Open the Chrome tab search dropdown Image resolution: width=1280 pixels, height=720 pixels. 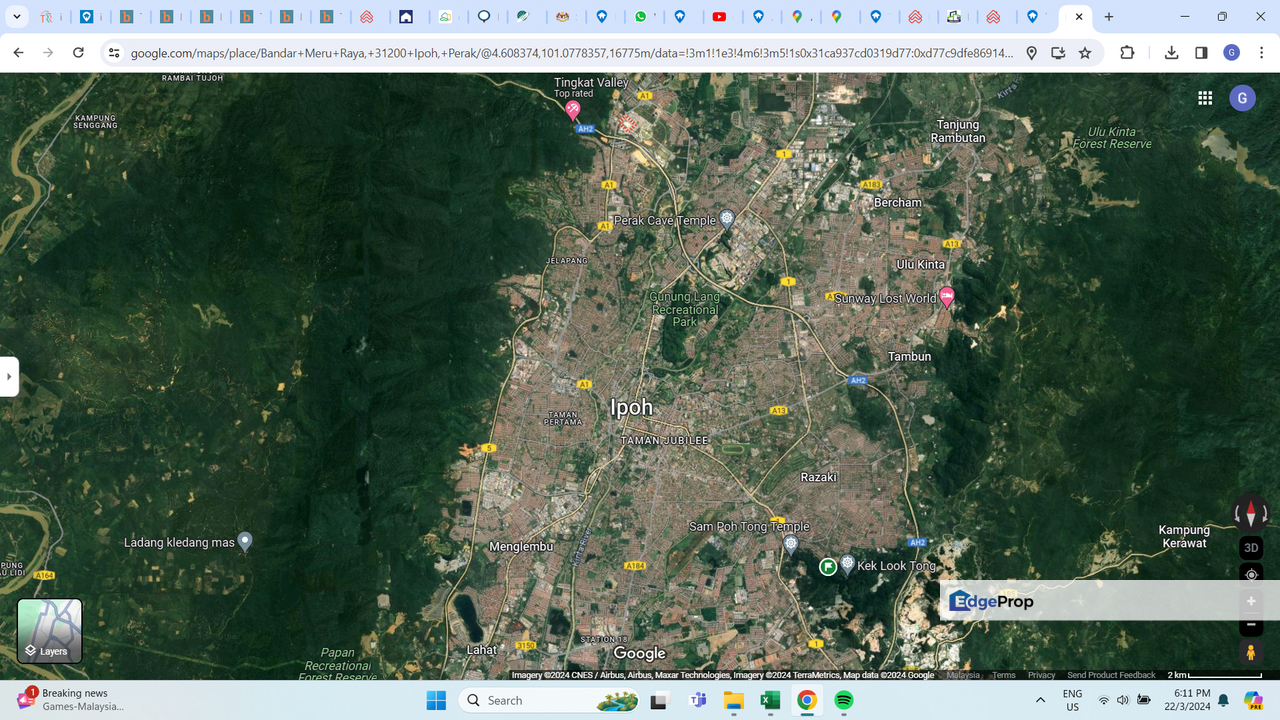[x=17, y=17]
